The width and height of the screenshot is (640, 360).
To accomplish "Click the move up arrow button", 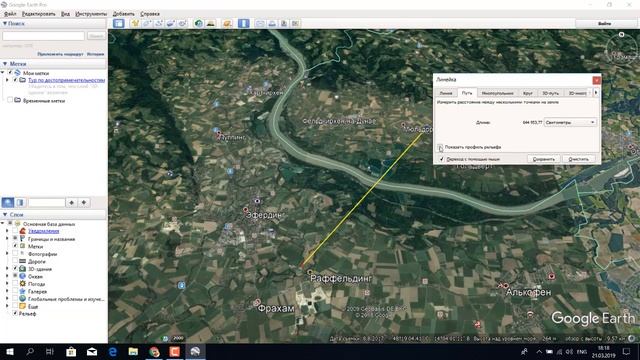I will 71,202.
